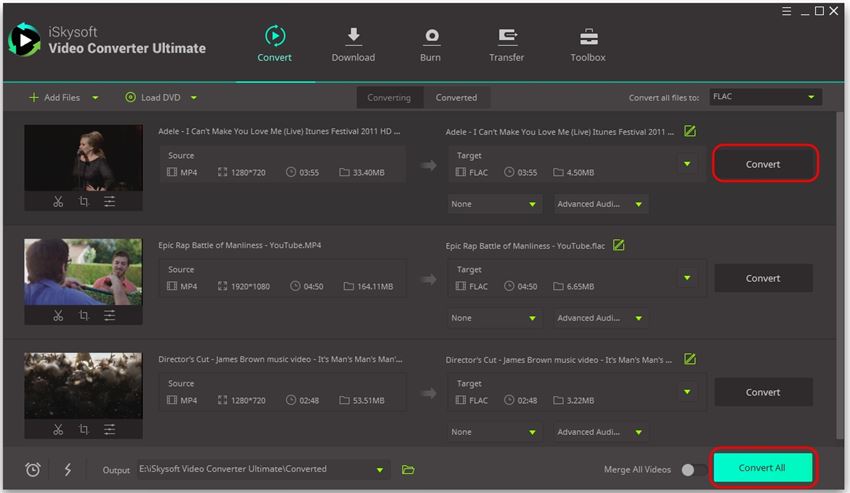Screen dimensions: 850x493
Task: Click the Convert All button
Action: 762,468
